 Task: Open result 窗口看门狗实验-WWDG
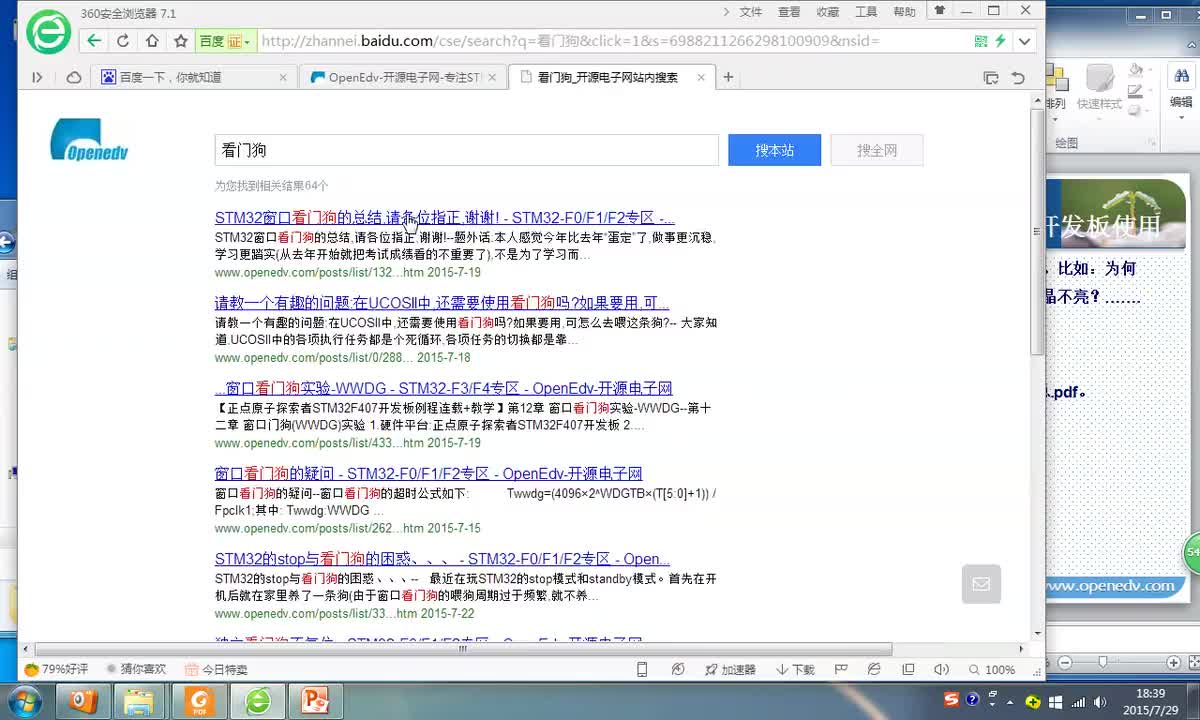point(444,388)
